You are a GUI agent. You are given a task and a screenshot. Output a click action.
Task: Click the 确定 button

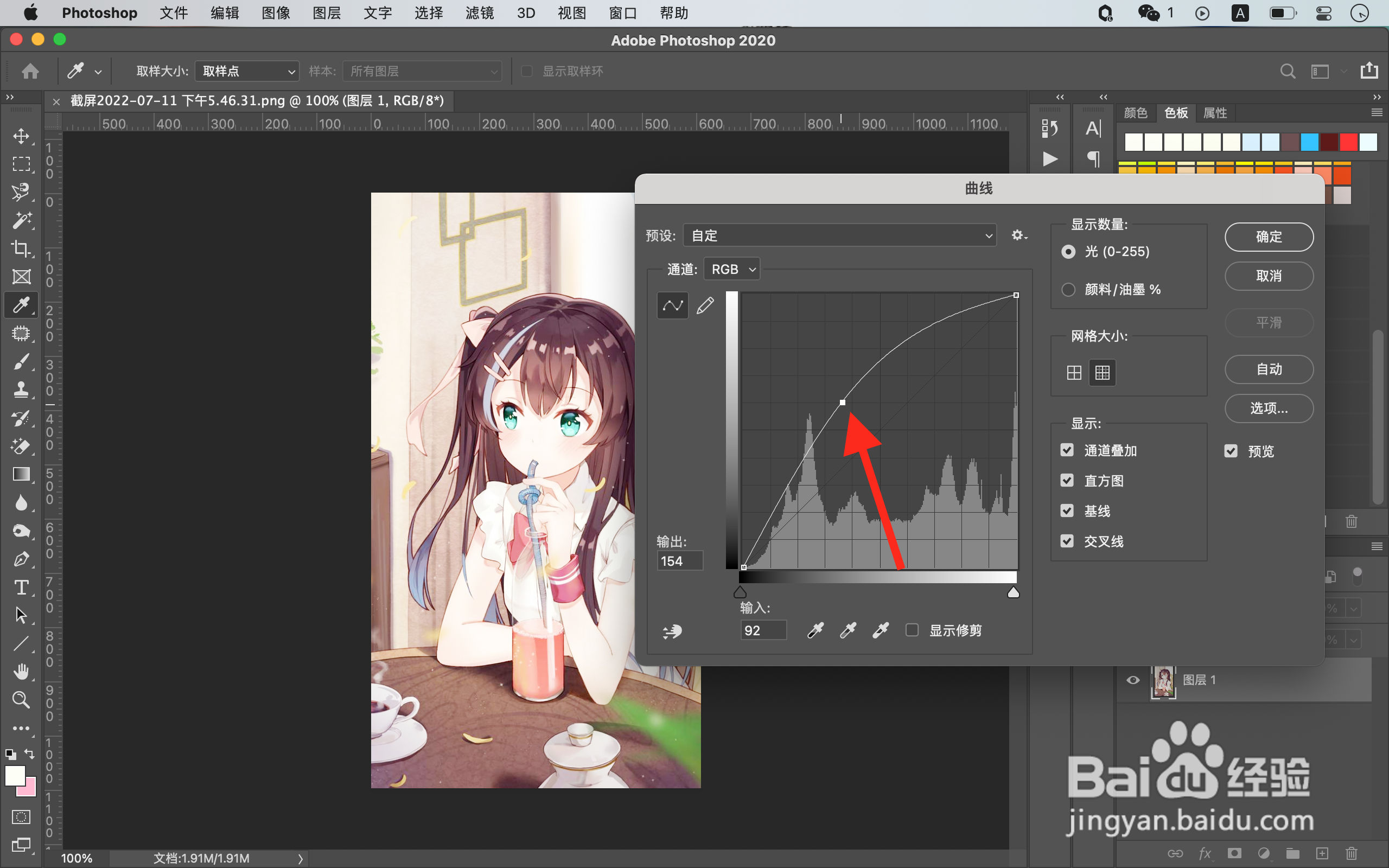[1269, 237]
